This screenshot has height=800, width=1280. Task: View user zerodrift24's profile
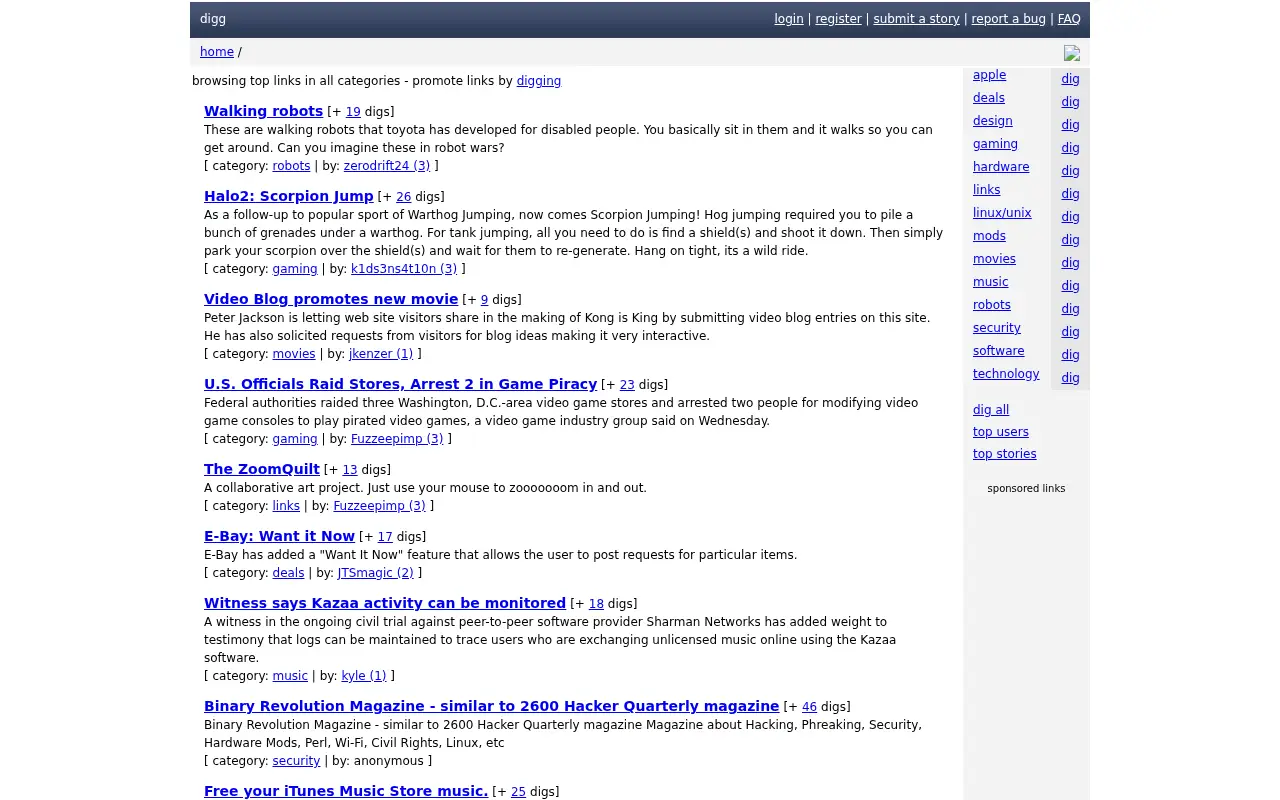[x=387, y=166]
